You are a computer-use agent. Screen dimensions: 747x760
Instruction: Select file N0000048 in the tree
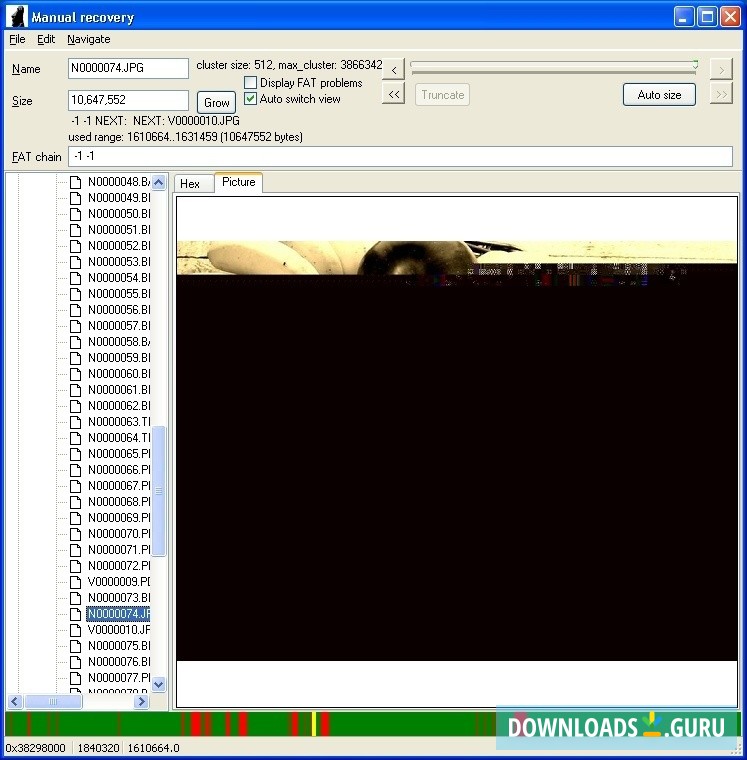pyautogui.click(x=119, y=182)
